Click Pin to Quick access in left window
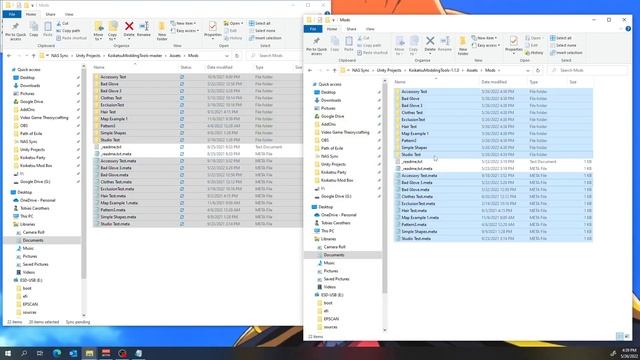The height and width of the screenshot is (360, 640). pos(16,31)
